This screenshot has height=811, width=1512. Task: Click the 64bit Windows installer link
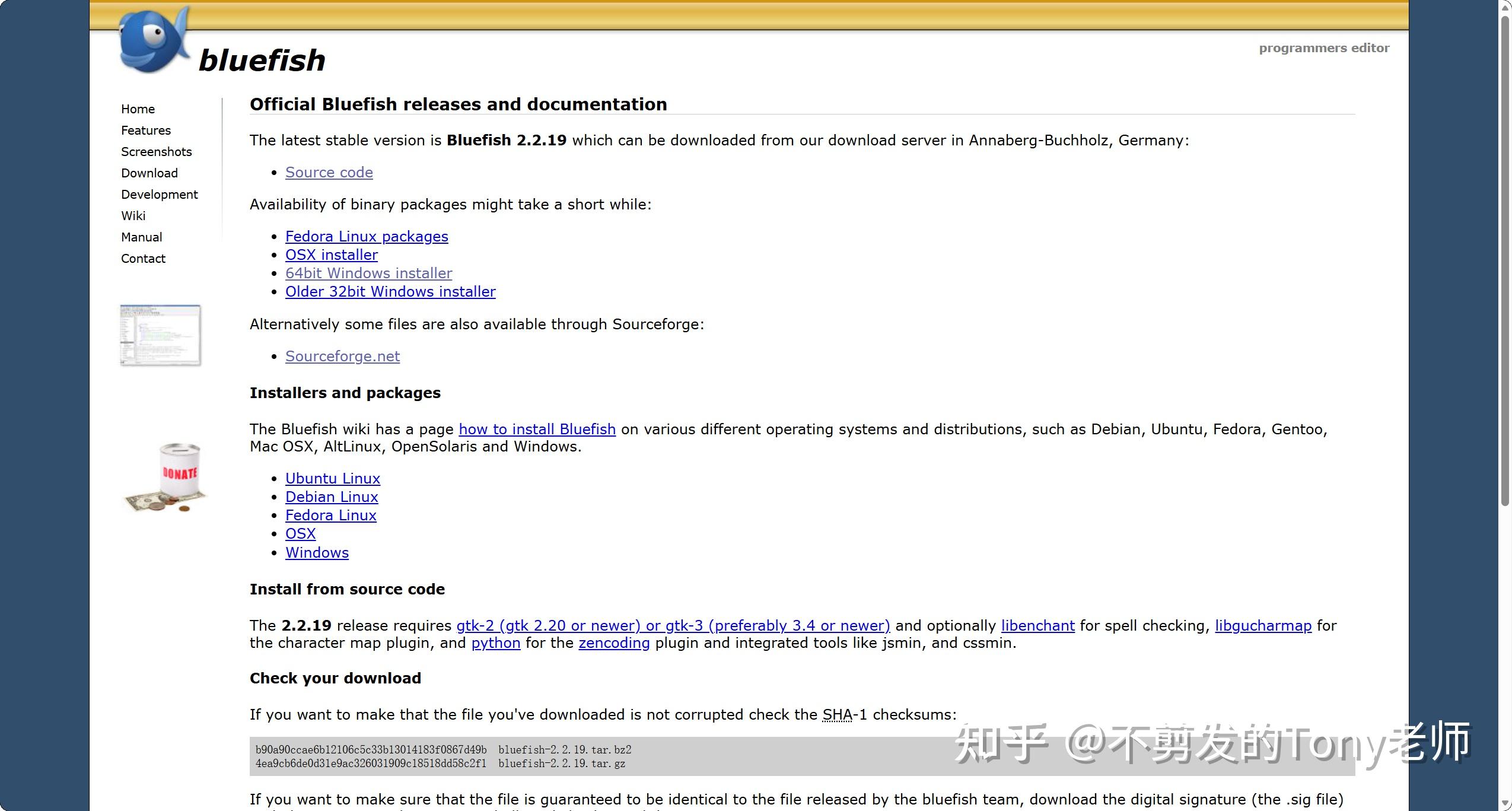(x=369, y=273)
